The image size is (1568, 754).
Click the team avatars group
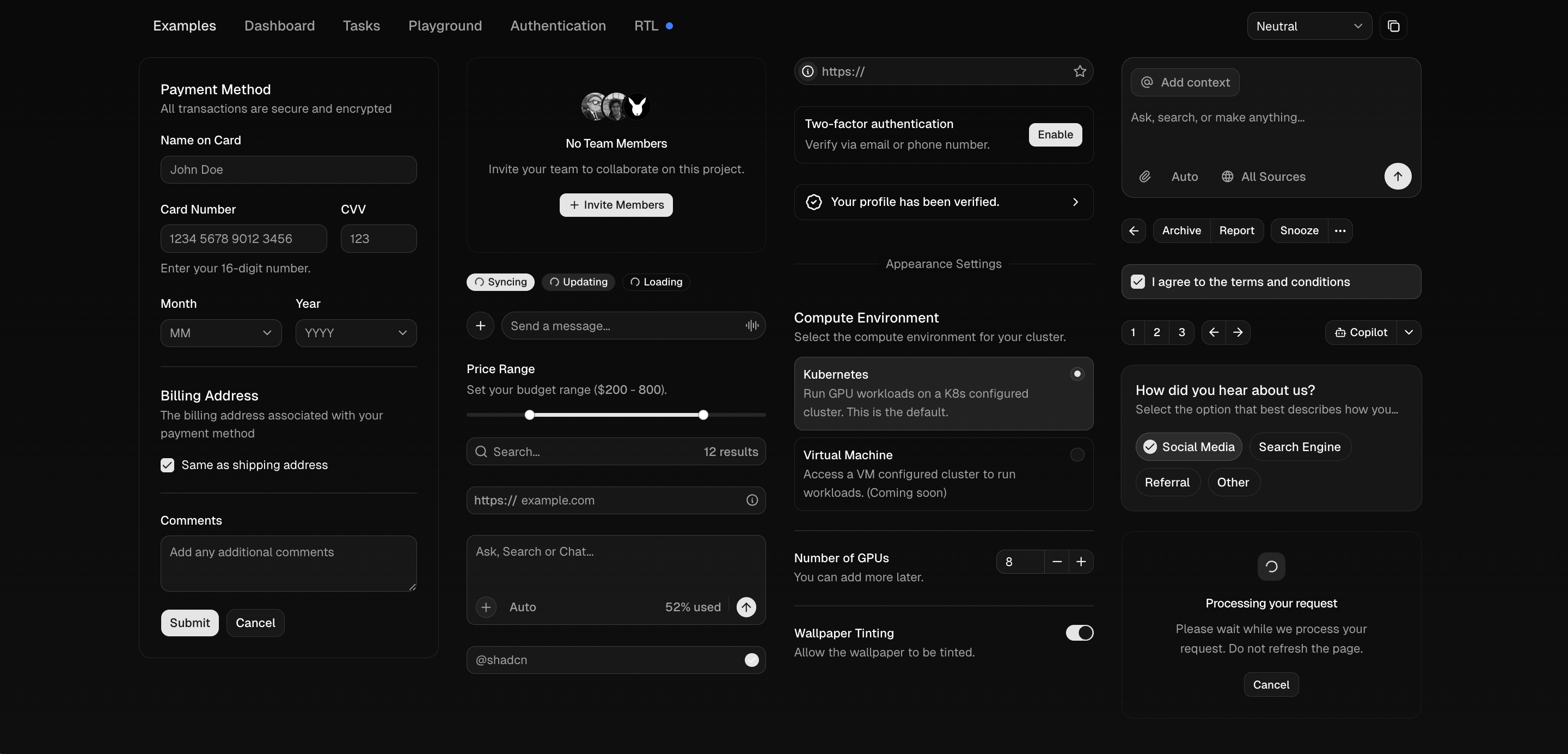(x=616, y=107)
